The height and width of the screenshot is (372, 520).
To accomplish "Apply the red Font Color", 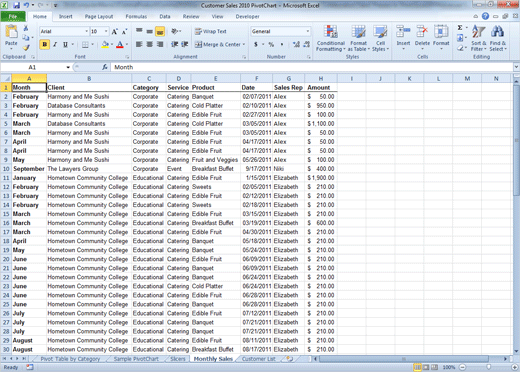I will (x=120, y=44).
